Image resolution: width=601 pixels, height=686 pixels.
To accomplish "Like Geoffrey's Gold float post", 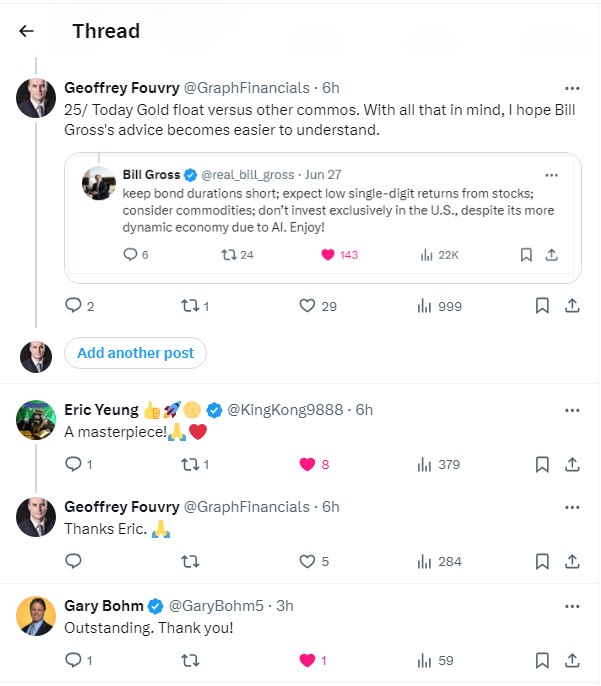I will pyautogui.click(x=308, y=306).
